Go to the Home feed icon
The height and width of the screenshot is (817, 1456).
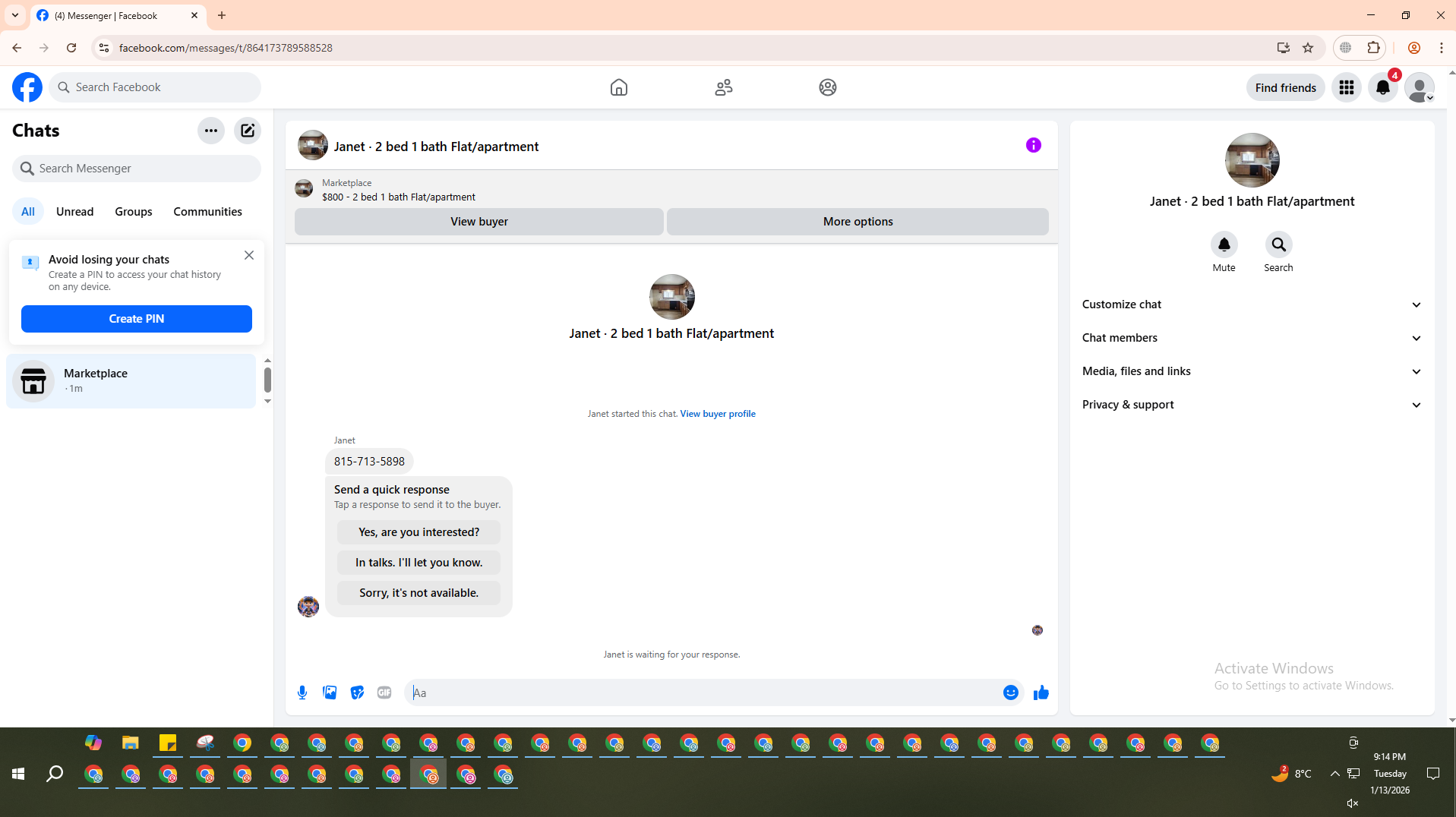click(x=619, y=87)
